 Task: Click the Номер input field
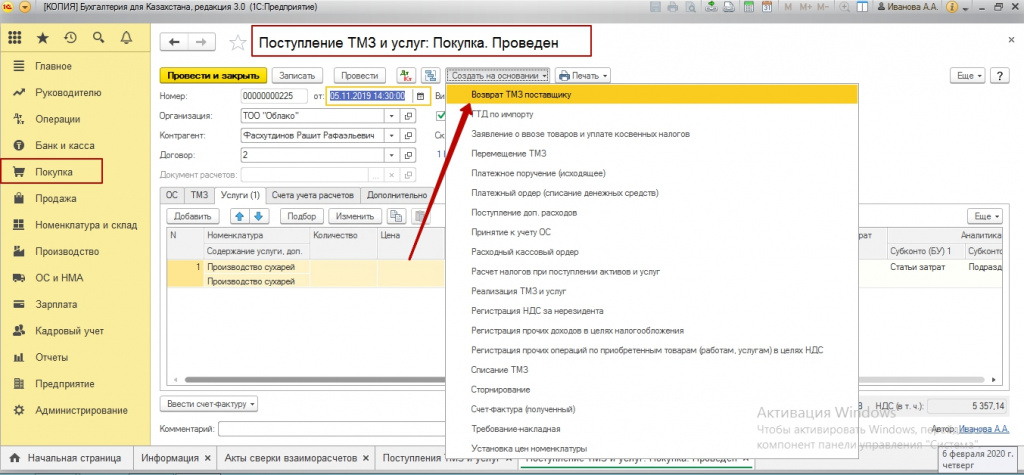pos(274,96)
